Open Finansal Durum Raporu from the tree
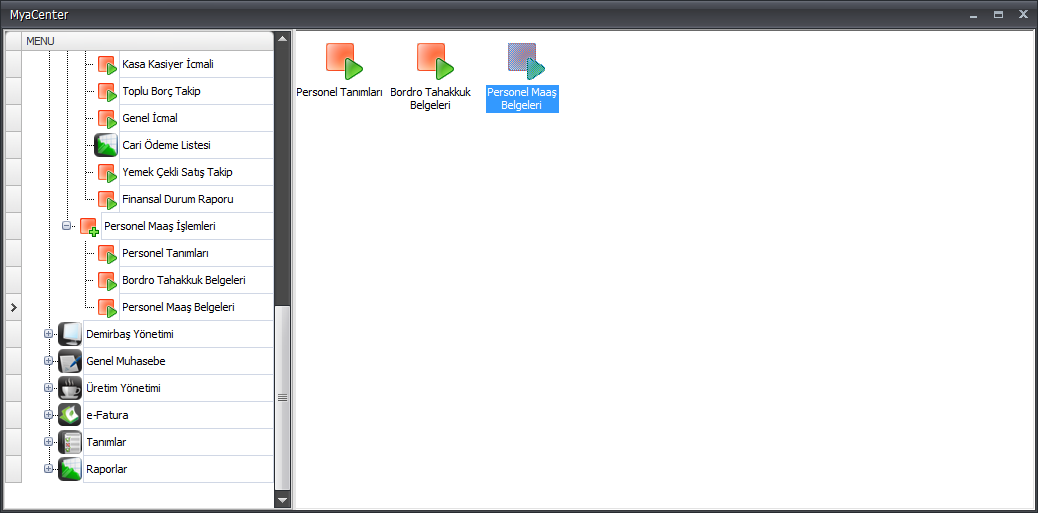 pyautogui.click(x=177, y=199)
